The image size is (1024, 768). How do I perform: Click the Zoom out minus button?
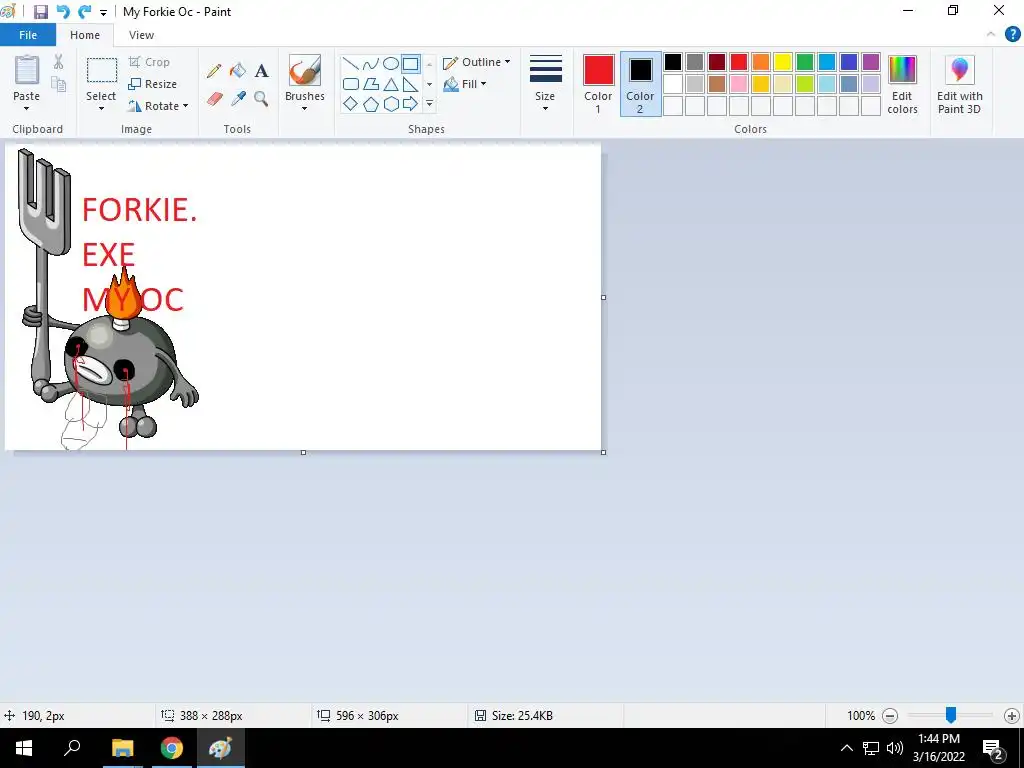click(889, 716)
